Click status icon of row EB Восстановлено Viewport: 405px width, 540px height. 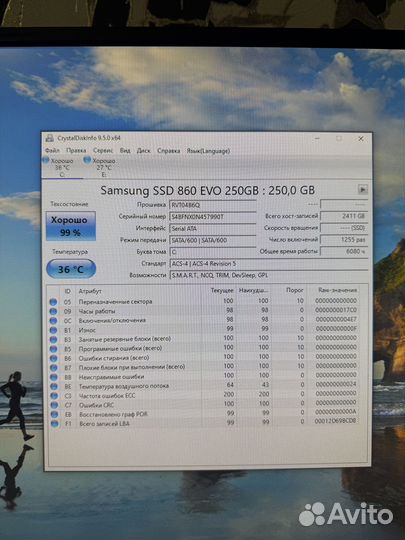54,414
